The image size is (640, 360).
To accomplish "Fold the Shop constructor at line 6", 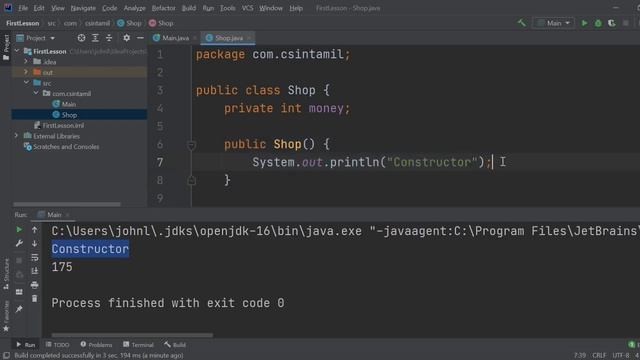I will click(191, 144).
